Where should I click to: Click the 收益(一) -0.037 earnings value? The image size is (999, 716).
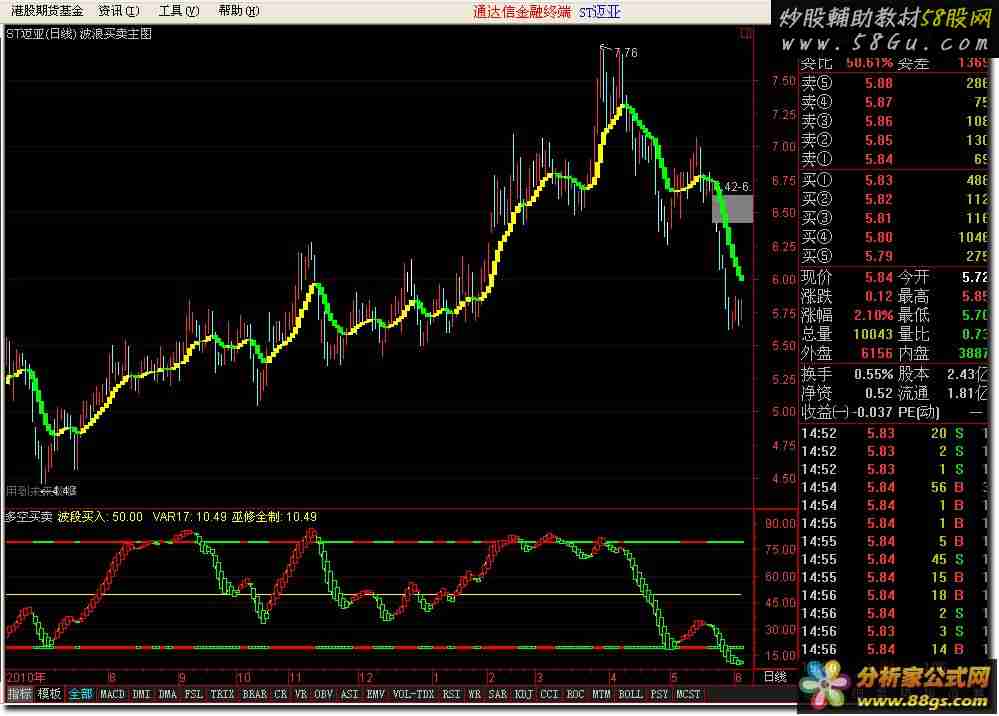point(871,412)
